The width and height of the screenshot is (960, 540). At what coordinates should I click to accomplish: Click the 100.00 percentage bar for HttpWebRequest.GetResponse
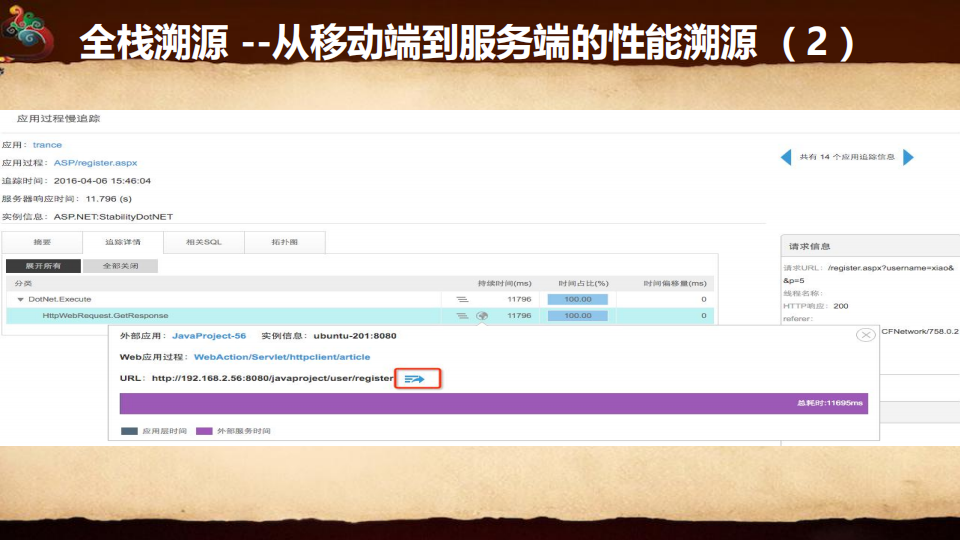coord(577,316)
